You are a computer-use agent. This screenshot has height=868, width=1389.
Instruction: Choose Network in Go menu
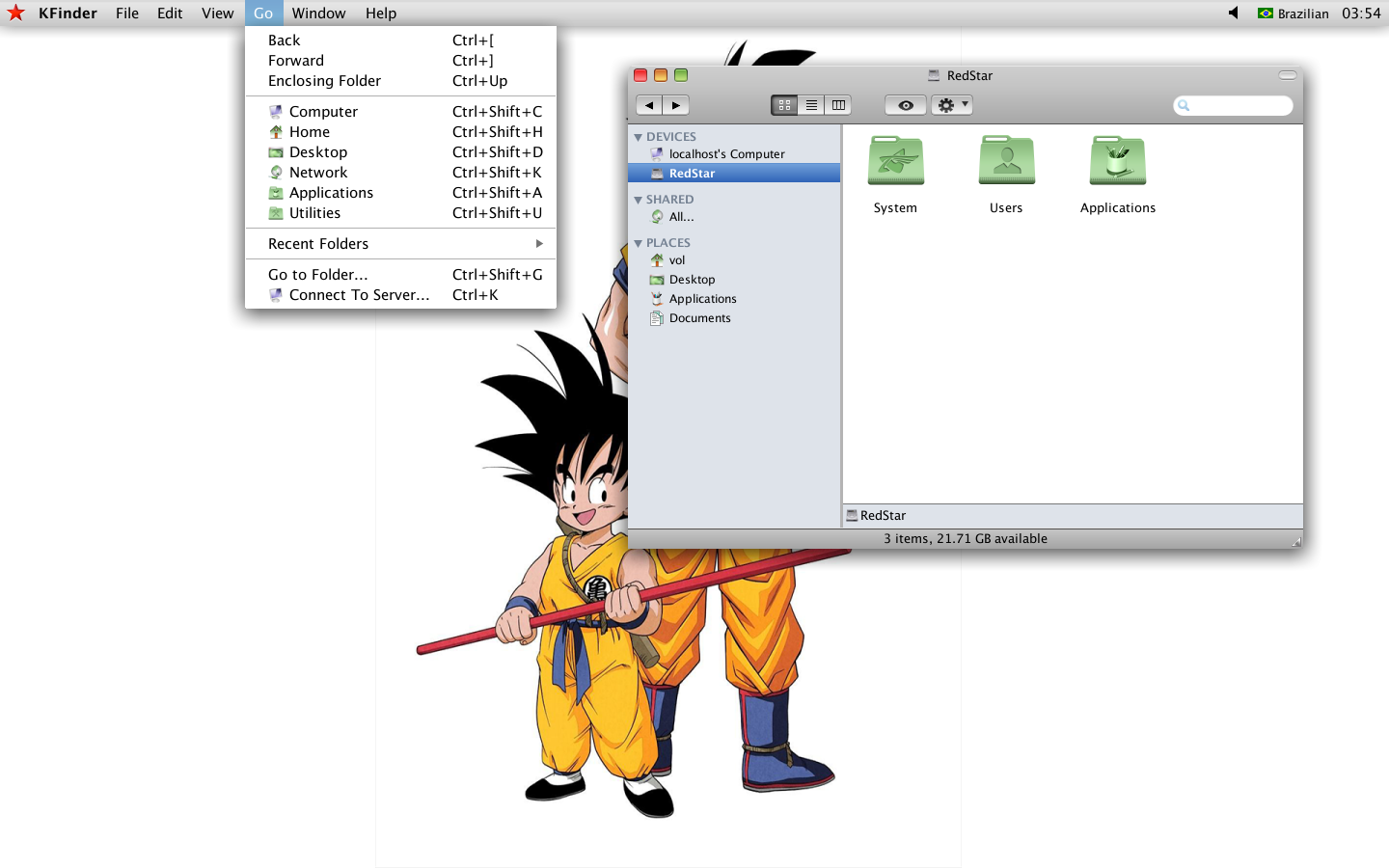pyautogui.click(x=400, y=173)
